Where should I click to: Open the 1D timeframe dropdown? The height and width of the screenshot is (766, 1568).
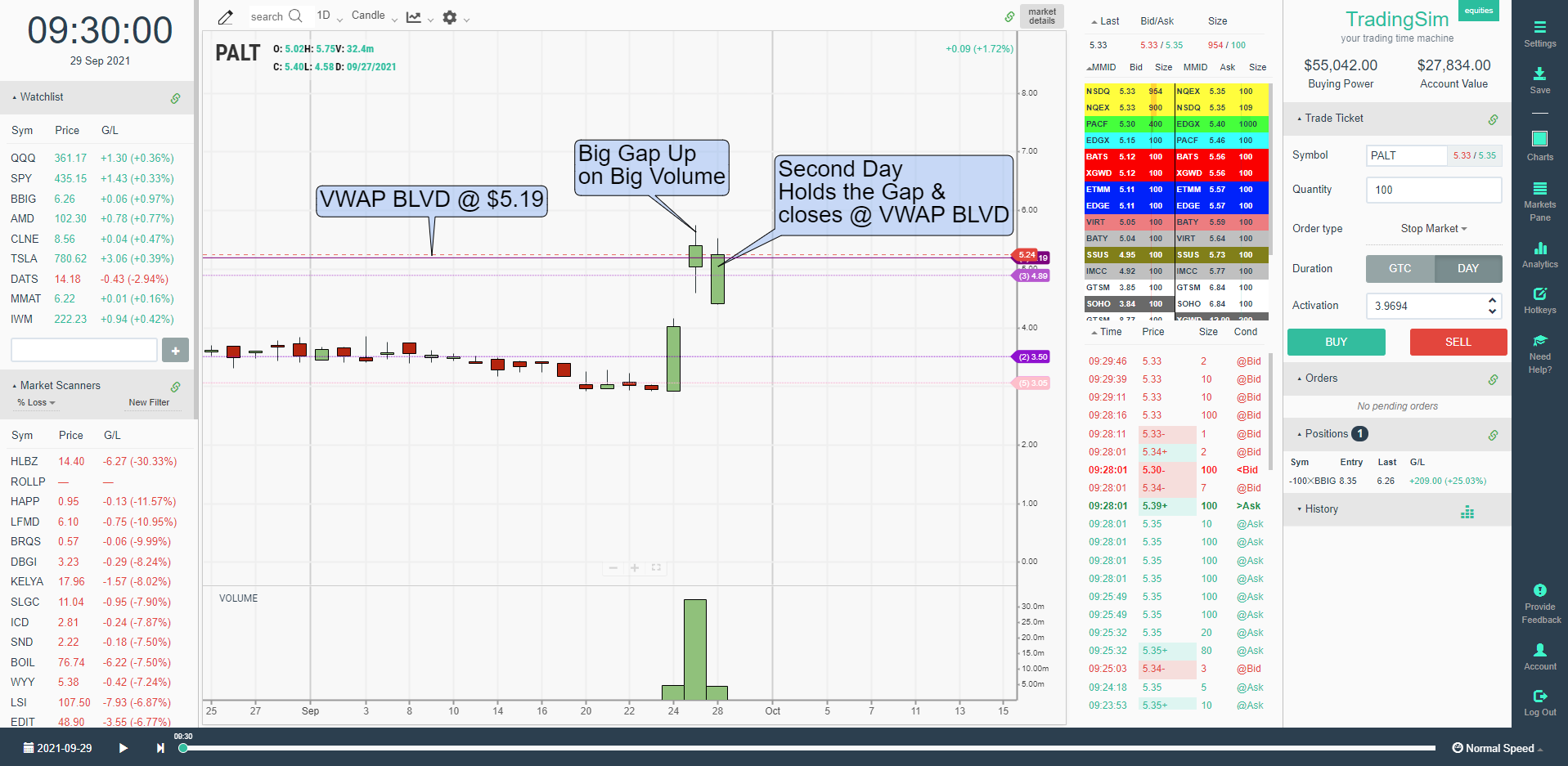[326, 15]
